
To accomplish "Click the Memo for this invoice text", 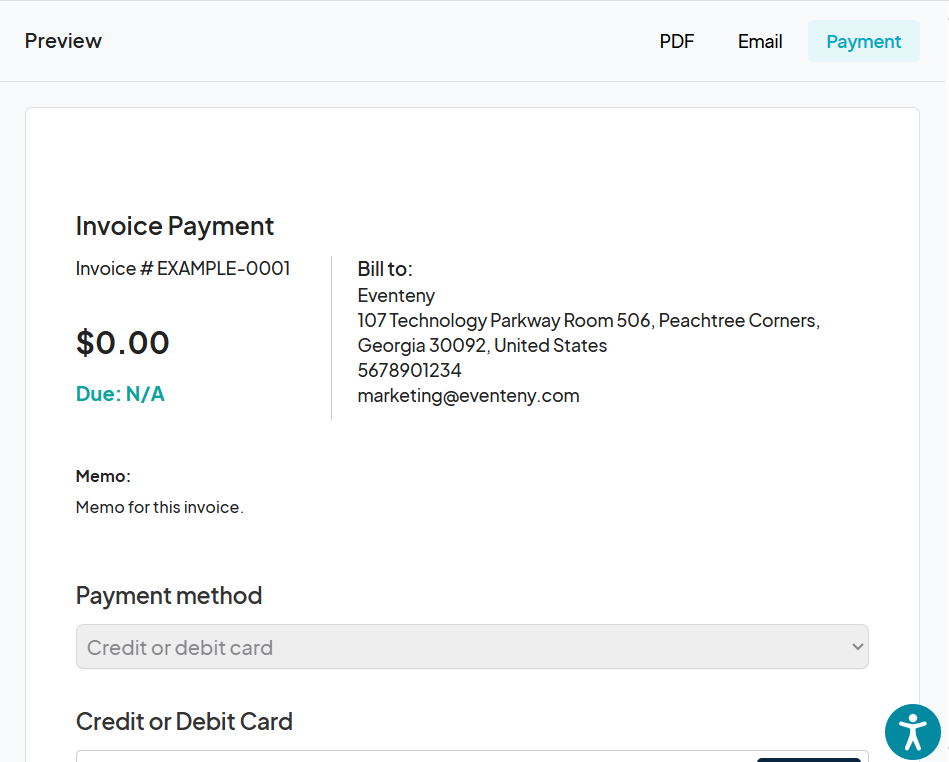I will coord(160,507).
